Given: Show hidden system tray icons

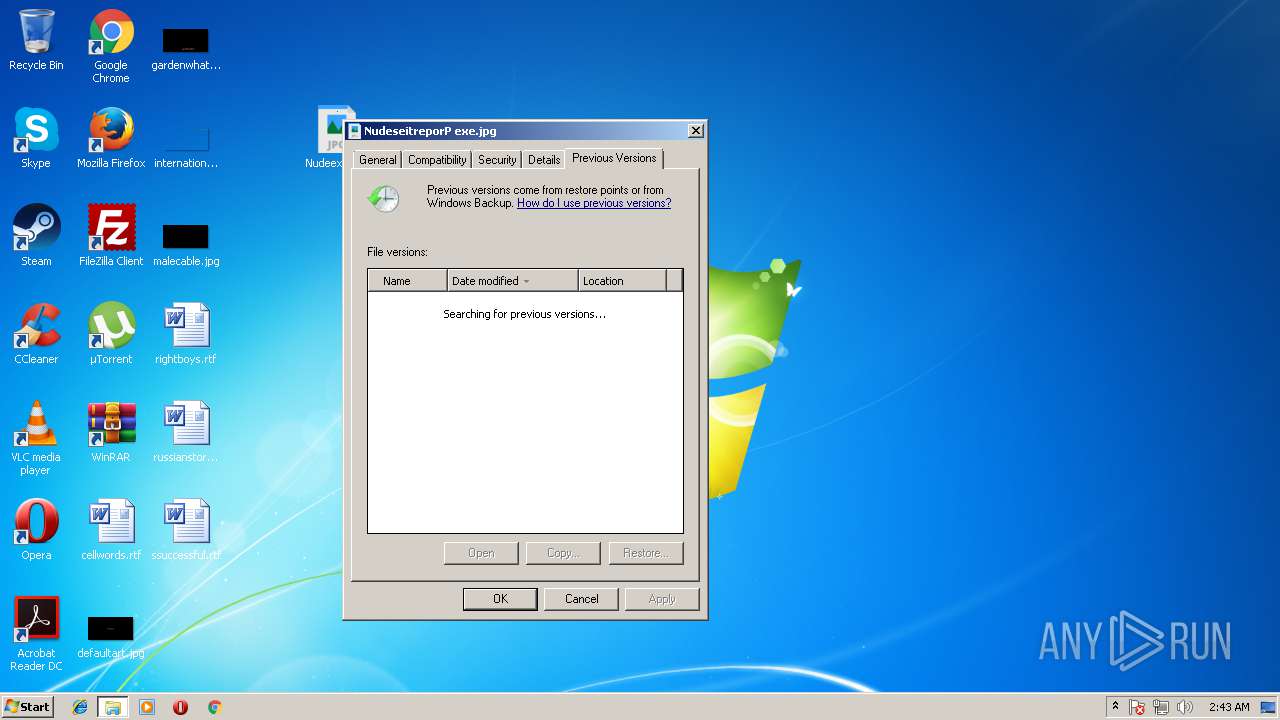Looking at the screenshot, I should (x=1115, y=707).
